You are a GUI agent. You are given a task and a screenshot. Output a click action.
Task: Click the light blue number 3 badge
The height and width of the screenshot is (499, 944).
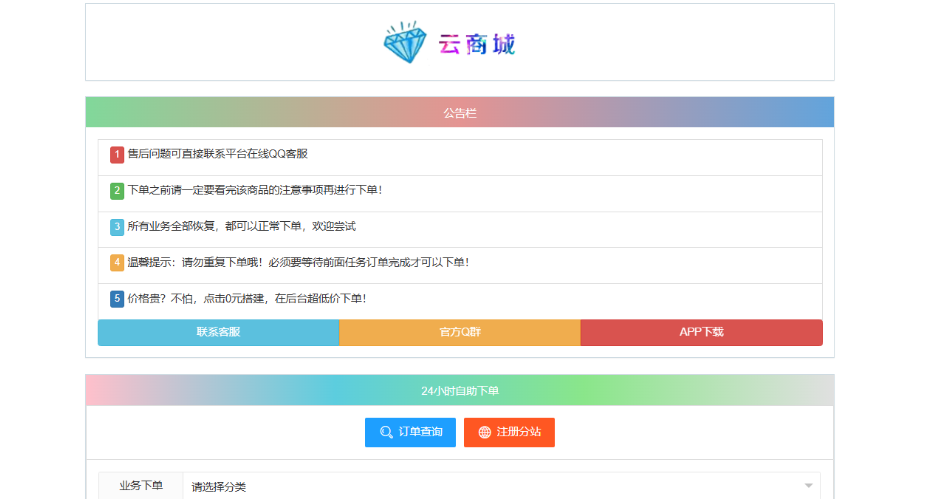pyautogui.click(x=117, y=227)
